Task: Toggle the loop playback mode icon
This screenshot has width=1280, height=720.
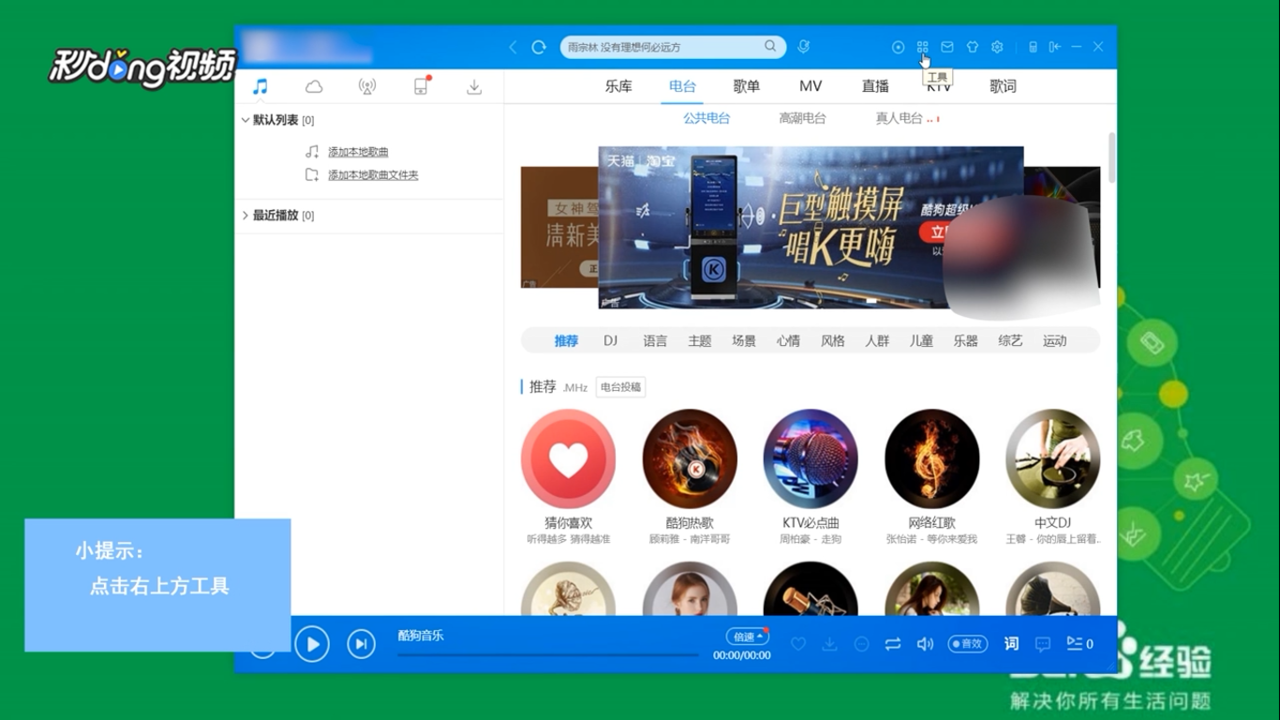Action: 893,644
